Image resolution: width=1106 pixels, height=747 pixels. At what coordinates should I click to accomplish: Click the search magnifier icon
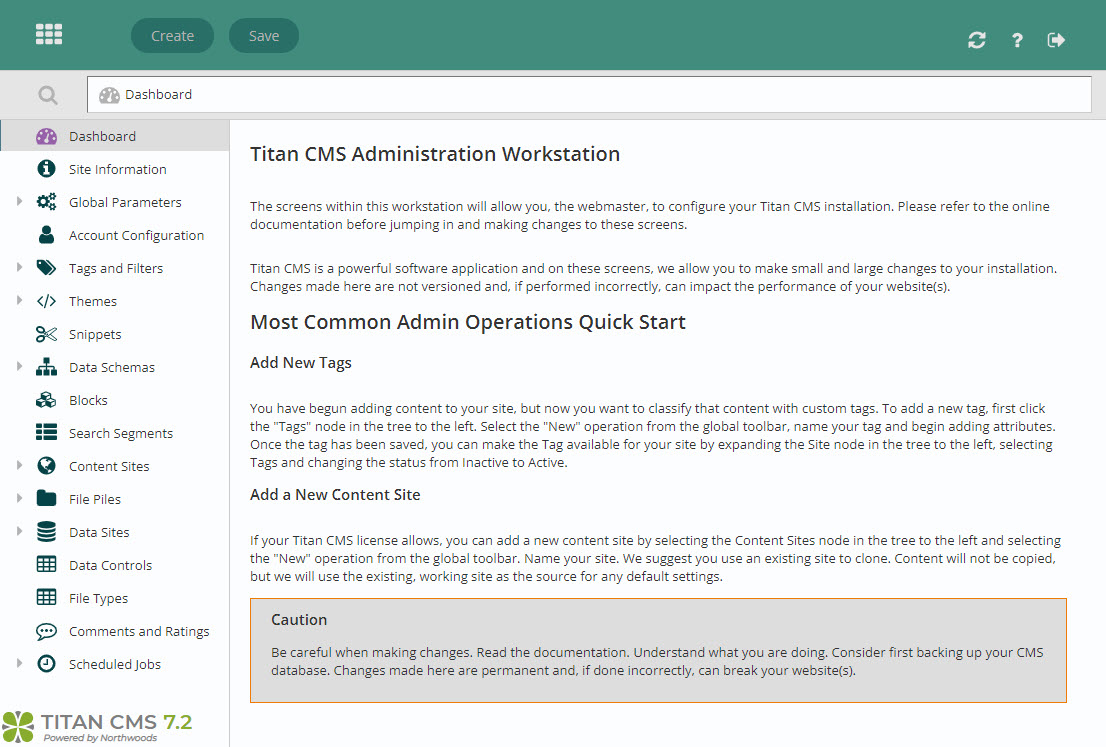coord(48,95)
